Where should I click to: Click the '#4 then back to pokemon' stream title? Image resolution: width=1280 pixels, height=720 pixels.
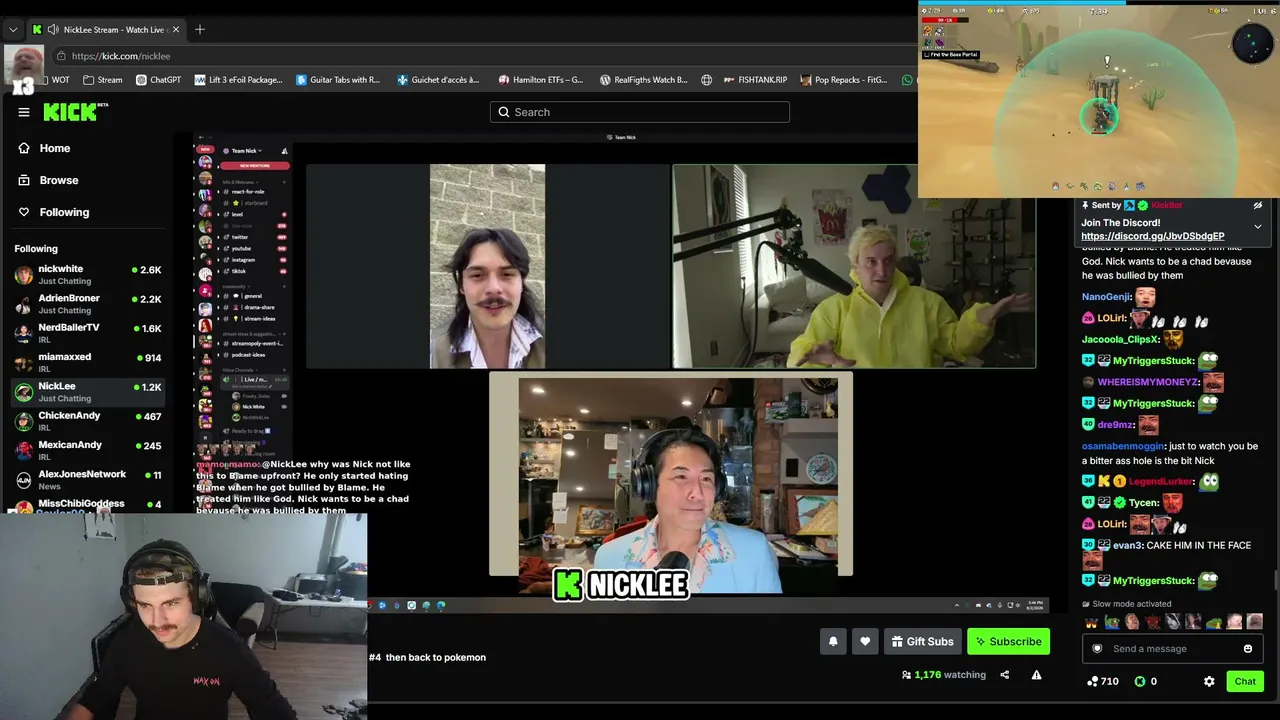click(427, 657)
